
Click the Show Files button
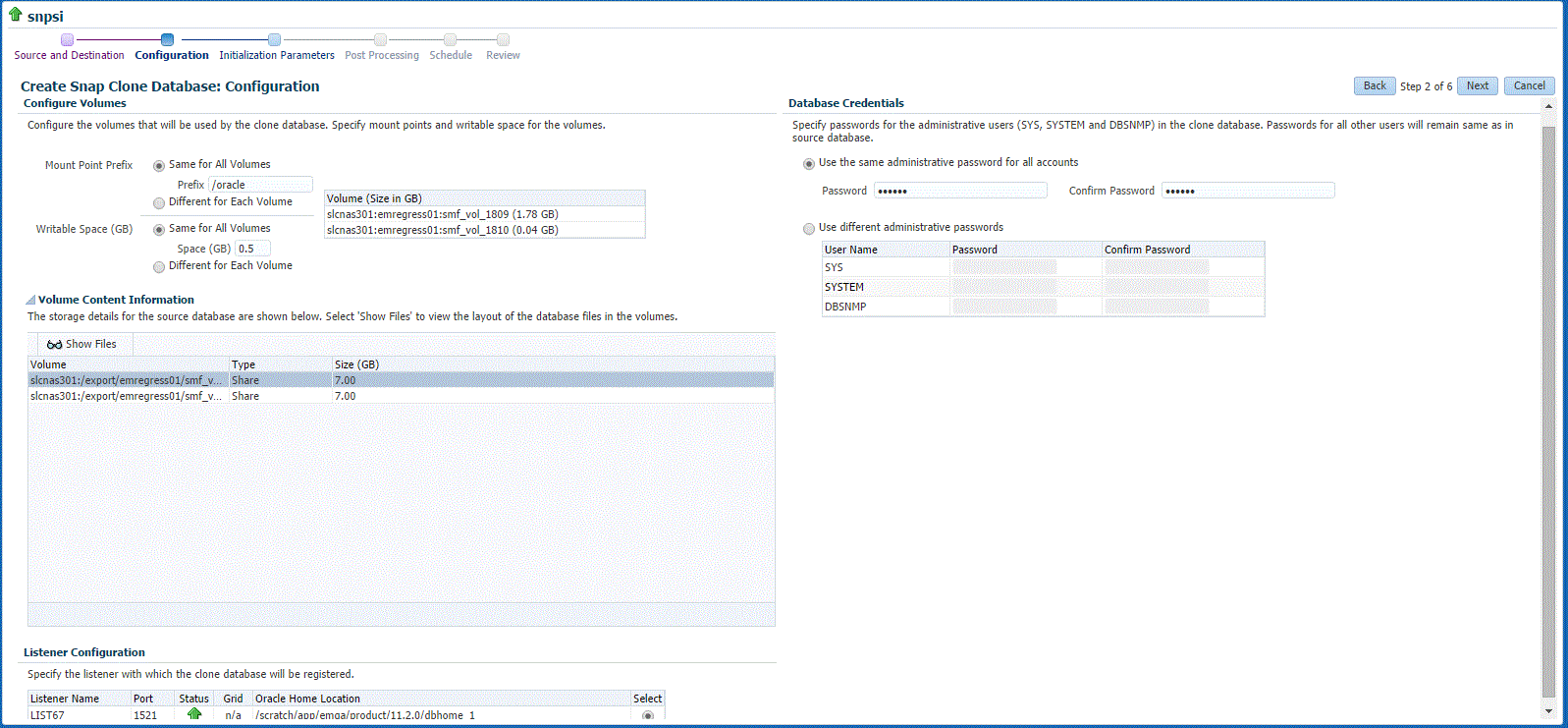81,344
